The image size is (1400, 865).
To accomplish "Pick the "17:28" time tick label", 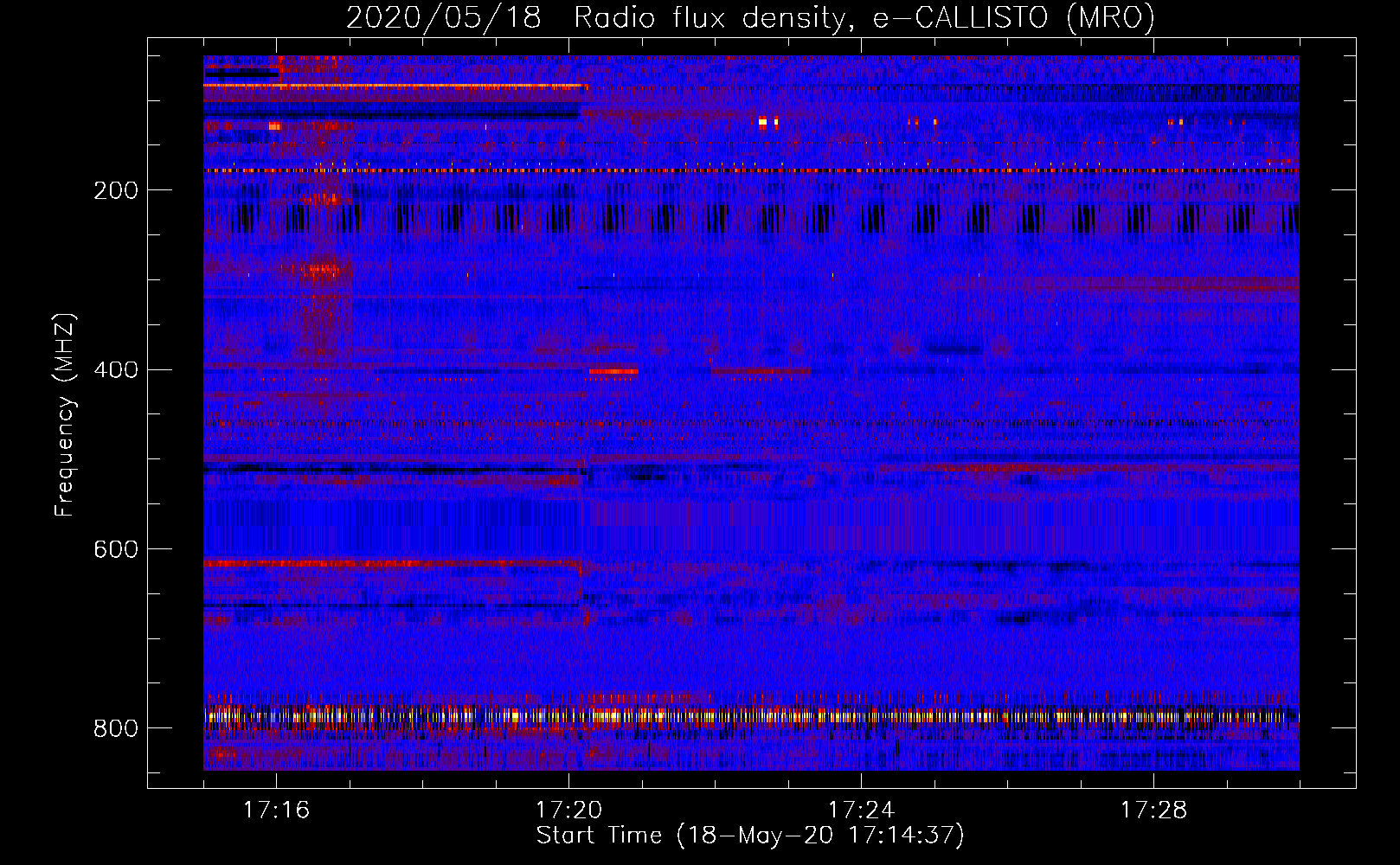I will 1153,811.
